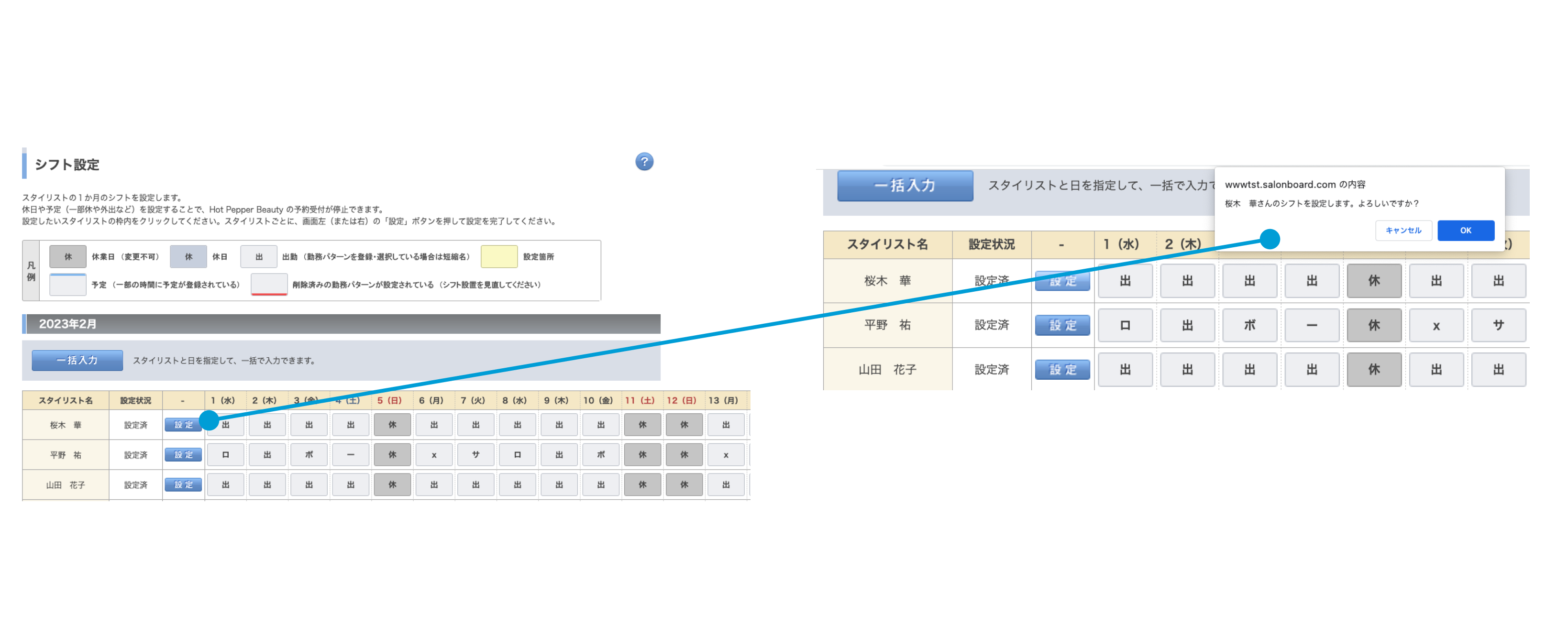
Task: Click large 設定 button for 山田 花子 in zoomed view
Action: (x=1062, y=370)
